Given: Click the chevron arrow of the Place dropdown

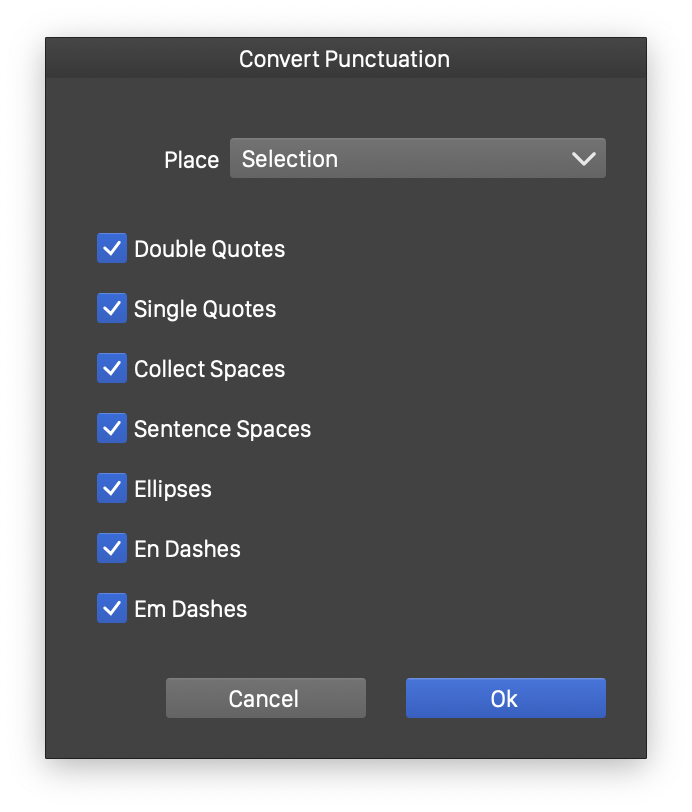Looking at the screenshot, I should (x=583, y=159).
